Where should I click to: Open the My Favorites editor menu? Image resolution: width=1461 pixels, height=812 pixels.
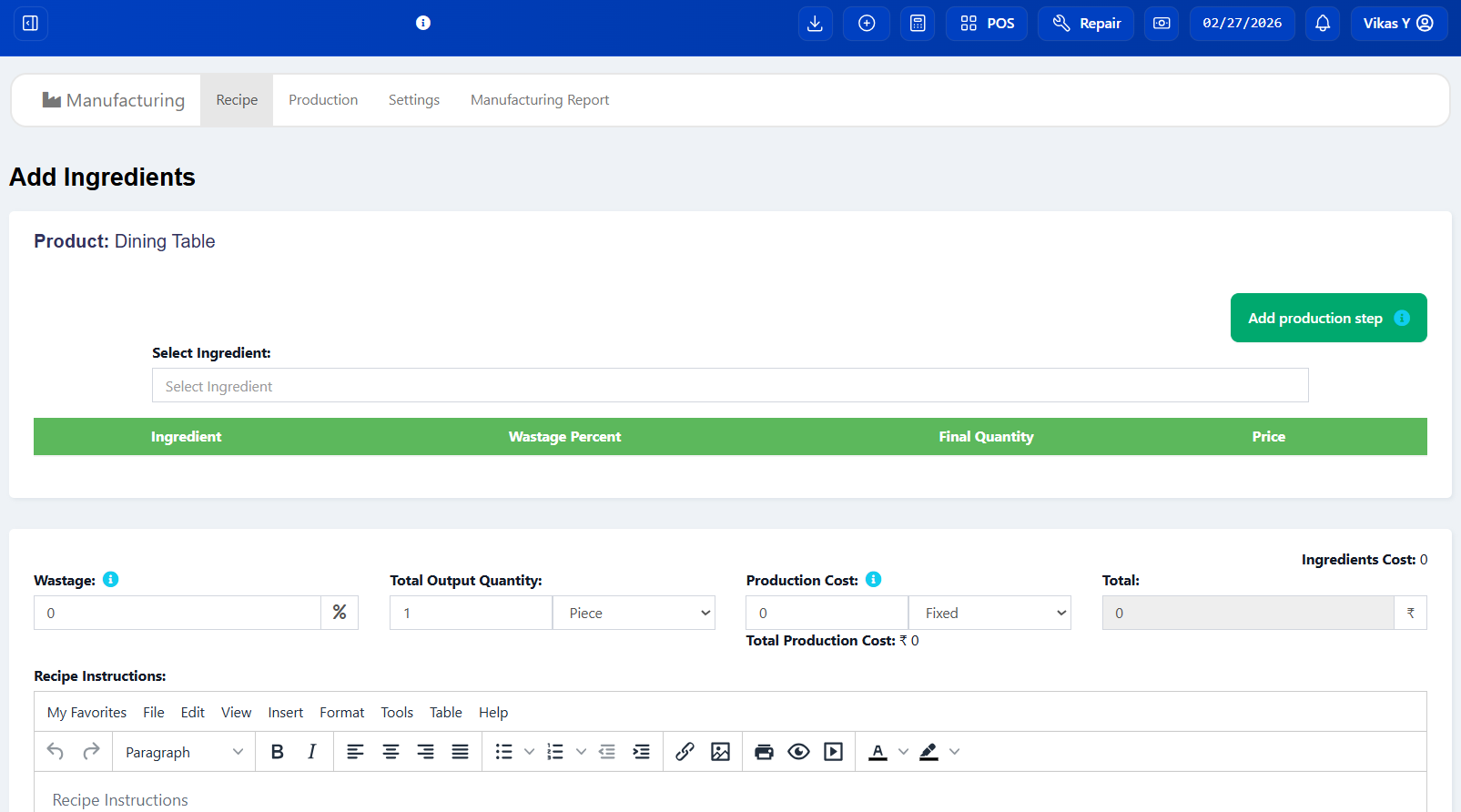(x=87, y=712)
